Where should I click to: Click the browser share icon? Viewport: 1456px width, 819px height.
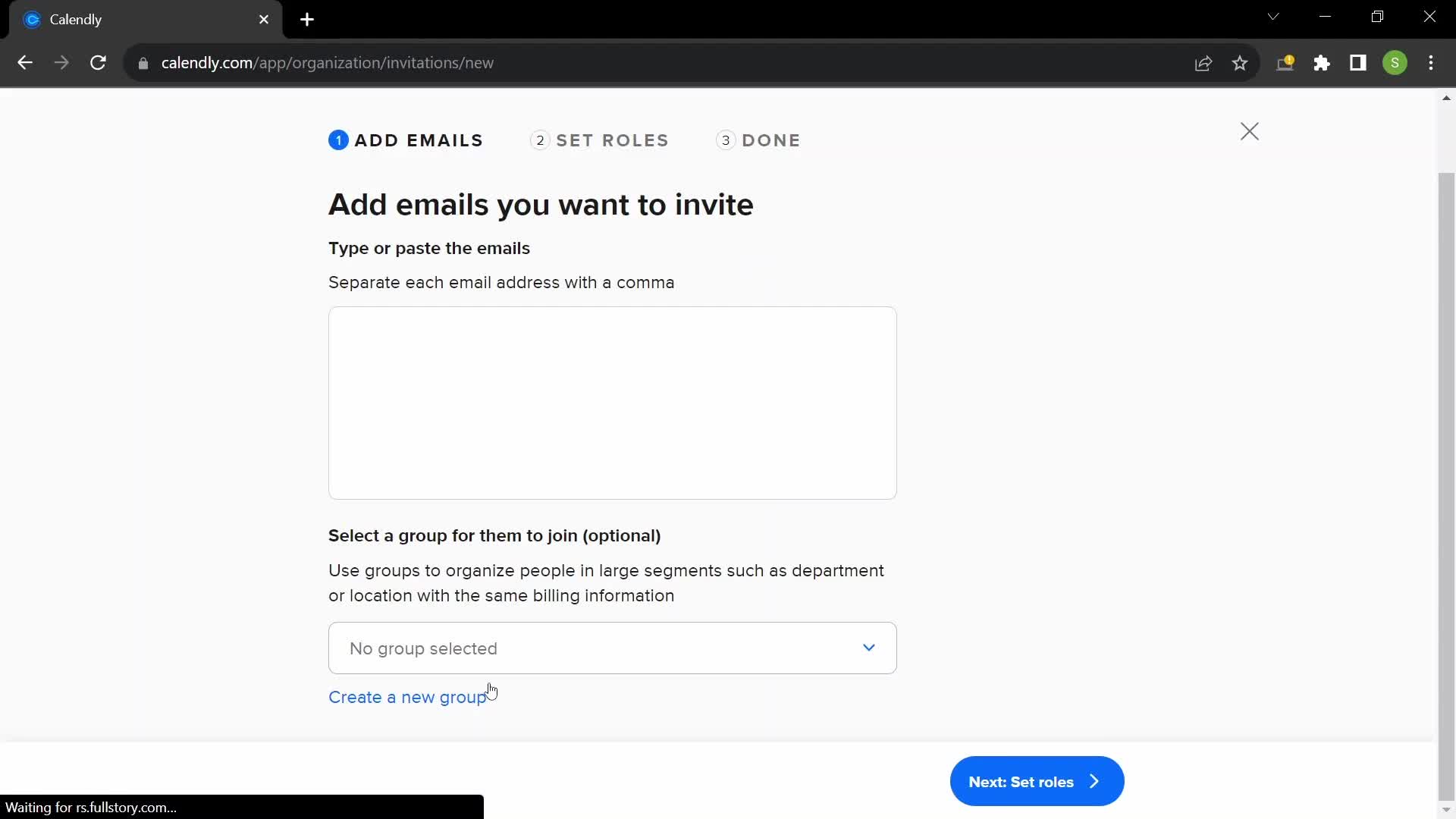(x=1203, y=62)
